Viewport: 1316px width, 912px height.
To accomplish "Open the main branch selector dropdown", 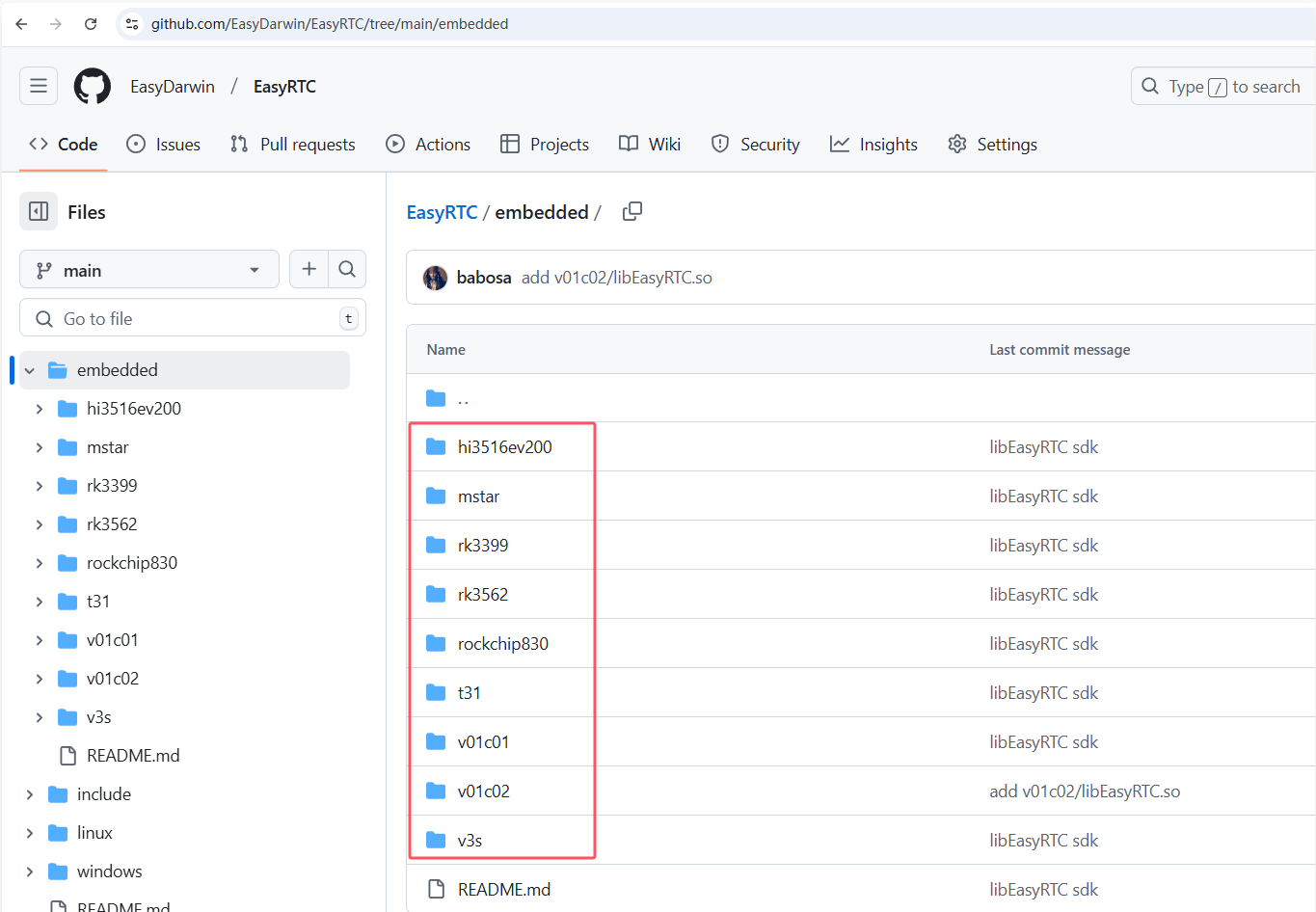I will [148, 269].
